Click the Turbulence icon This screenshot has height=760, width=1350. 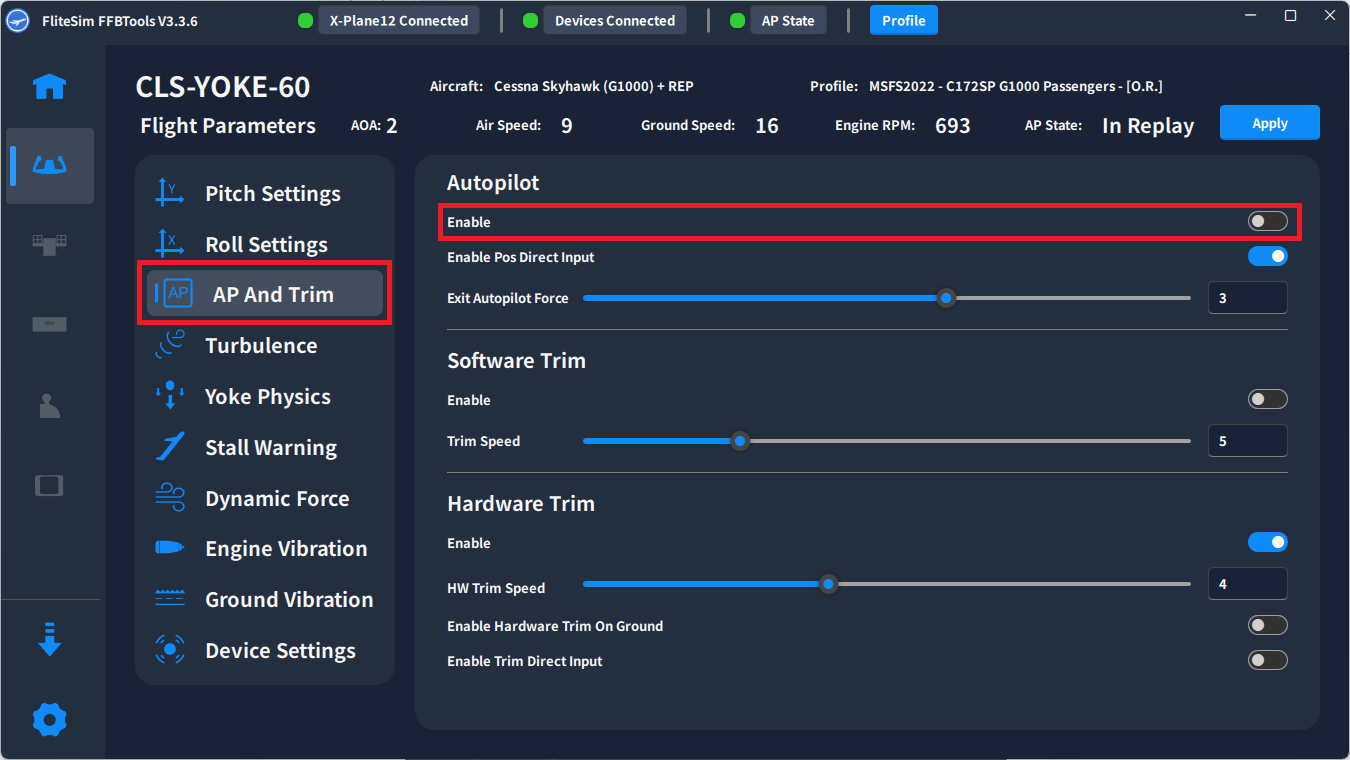pos(170,345)
